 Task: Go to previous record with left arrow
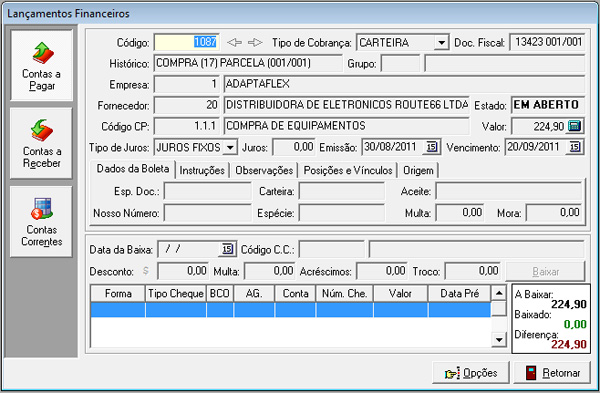point(234,42)
